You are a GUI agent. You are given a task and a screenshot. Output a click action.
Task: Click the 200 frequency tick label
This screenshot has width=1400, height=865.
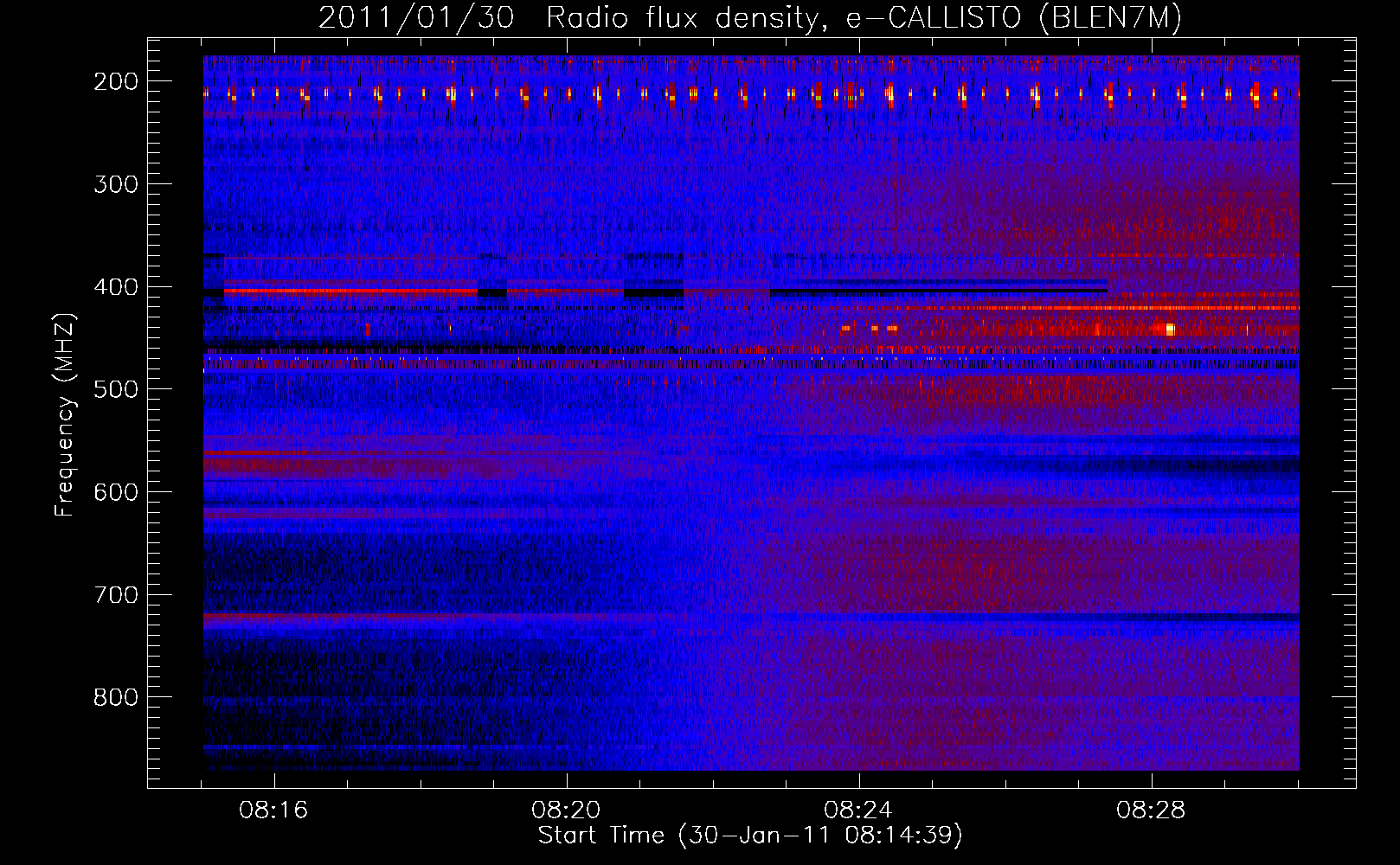tap(115, 81)
